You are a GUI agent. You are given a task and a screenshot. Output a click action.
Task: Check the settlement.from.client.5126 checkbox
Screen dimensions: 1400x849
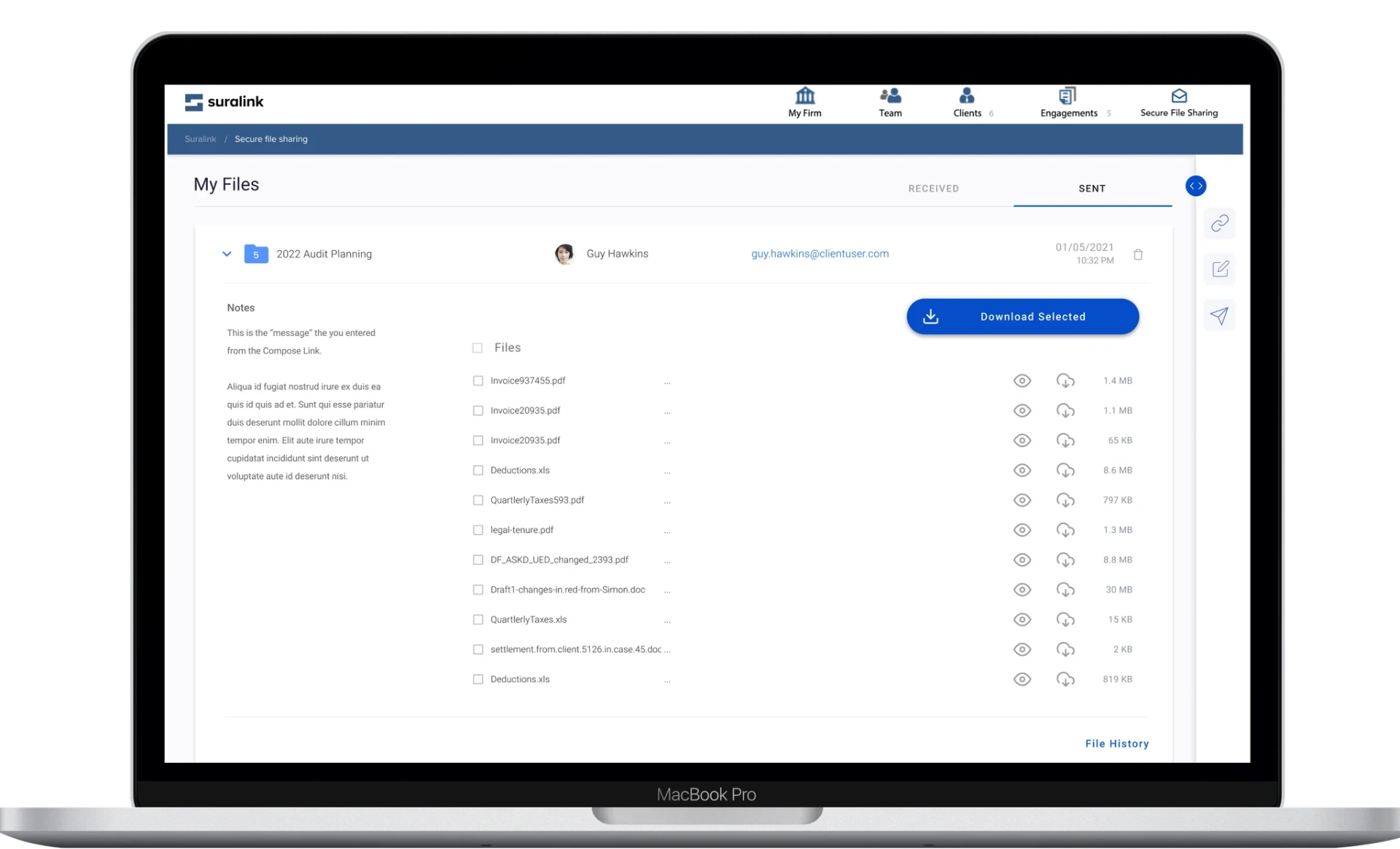pos(478,649)
